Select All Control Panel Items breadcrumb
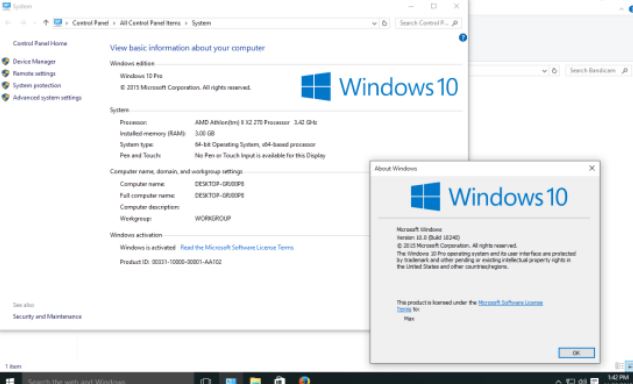 click(x=150, y=23)
